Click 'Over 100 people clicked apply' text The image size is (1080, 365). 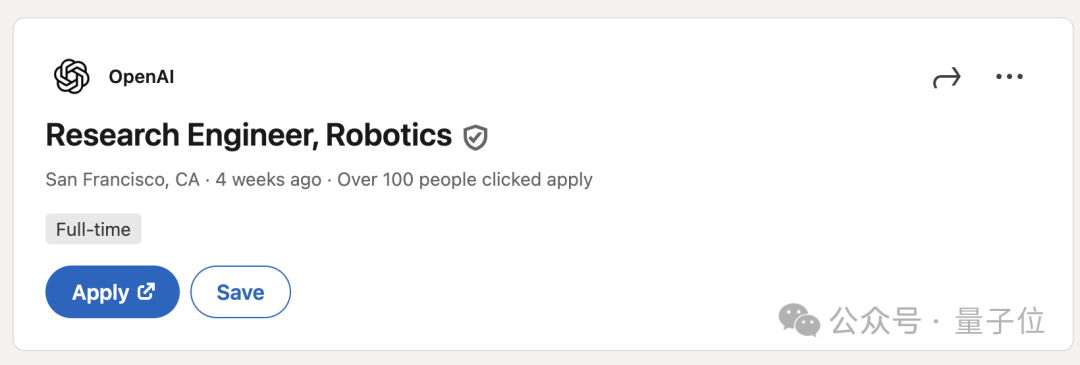pyautogui.click(x=465, y=180)
